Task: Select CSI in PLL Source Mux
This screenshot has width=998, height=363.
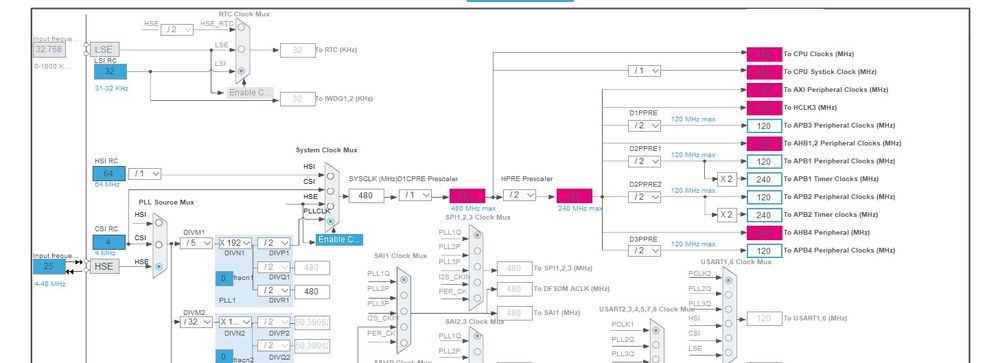Action: tap(159, 245)
